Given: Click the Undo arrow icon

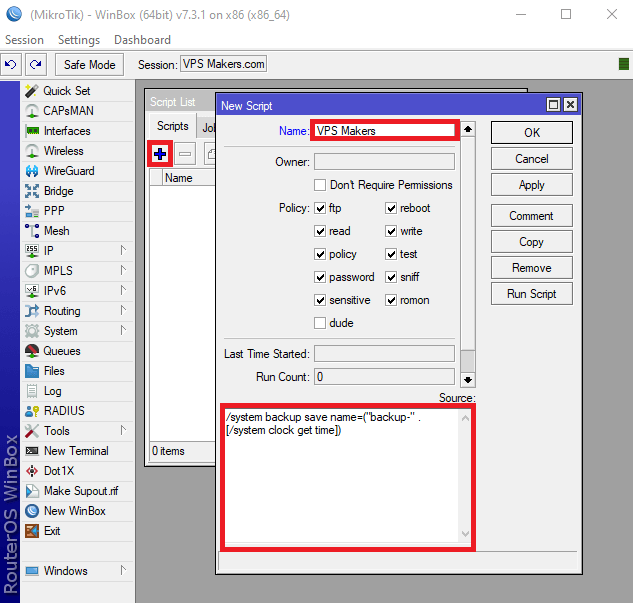Looking at the screenshot, I should tap(11, 65).
